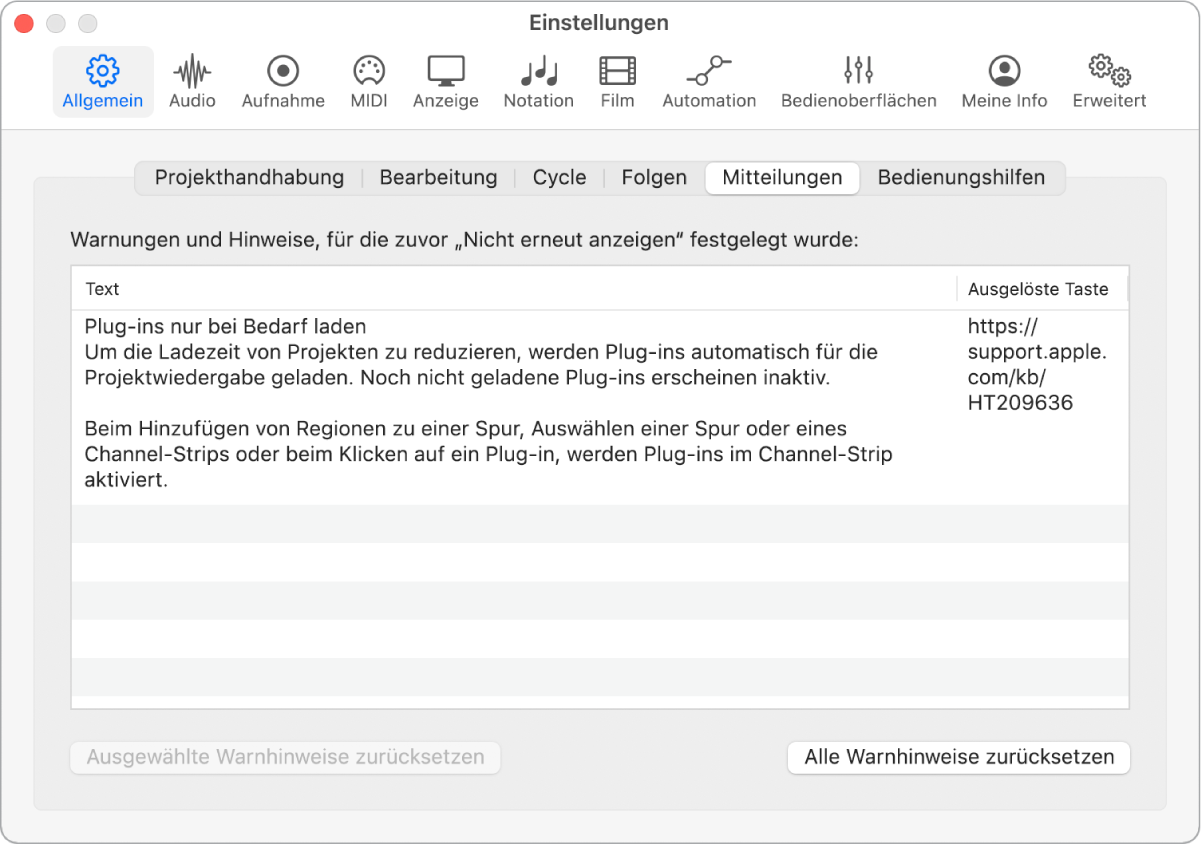This screenshot has width=1202, height=846.
Task: Switch to the Folgen tab
Action: pos(654,178)
